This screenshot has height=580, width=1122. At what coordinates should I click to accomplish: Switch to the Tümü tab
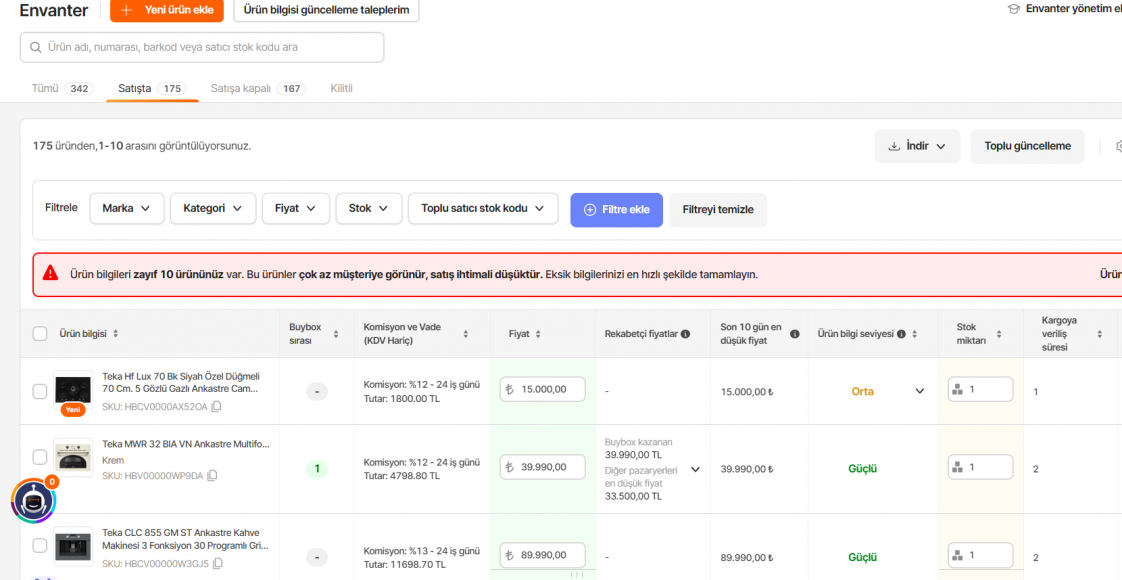point(61,88)
